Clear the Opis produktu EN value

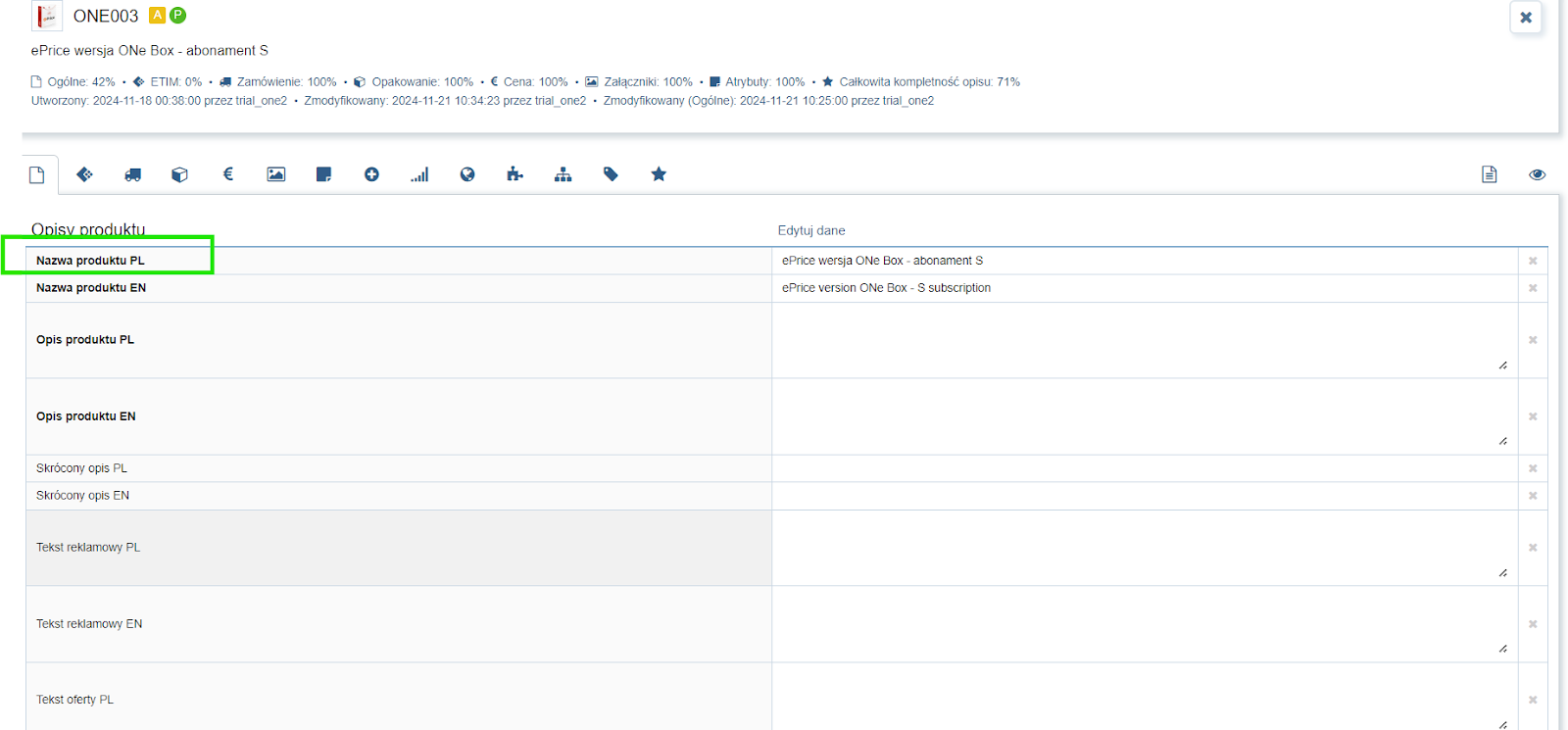pyautogui.click(x=1533, y=416)
